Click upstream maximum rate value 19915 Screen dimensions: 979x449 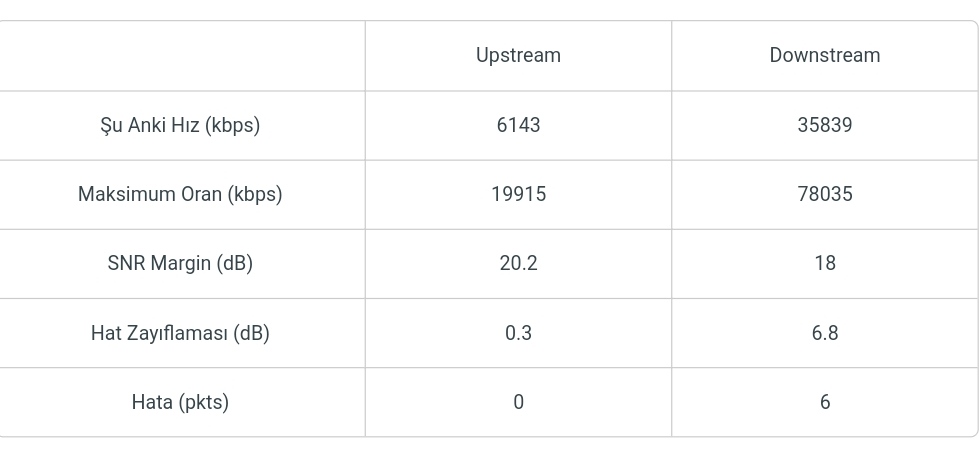pyautogui.click(x=518, y=194)
